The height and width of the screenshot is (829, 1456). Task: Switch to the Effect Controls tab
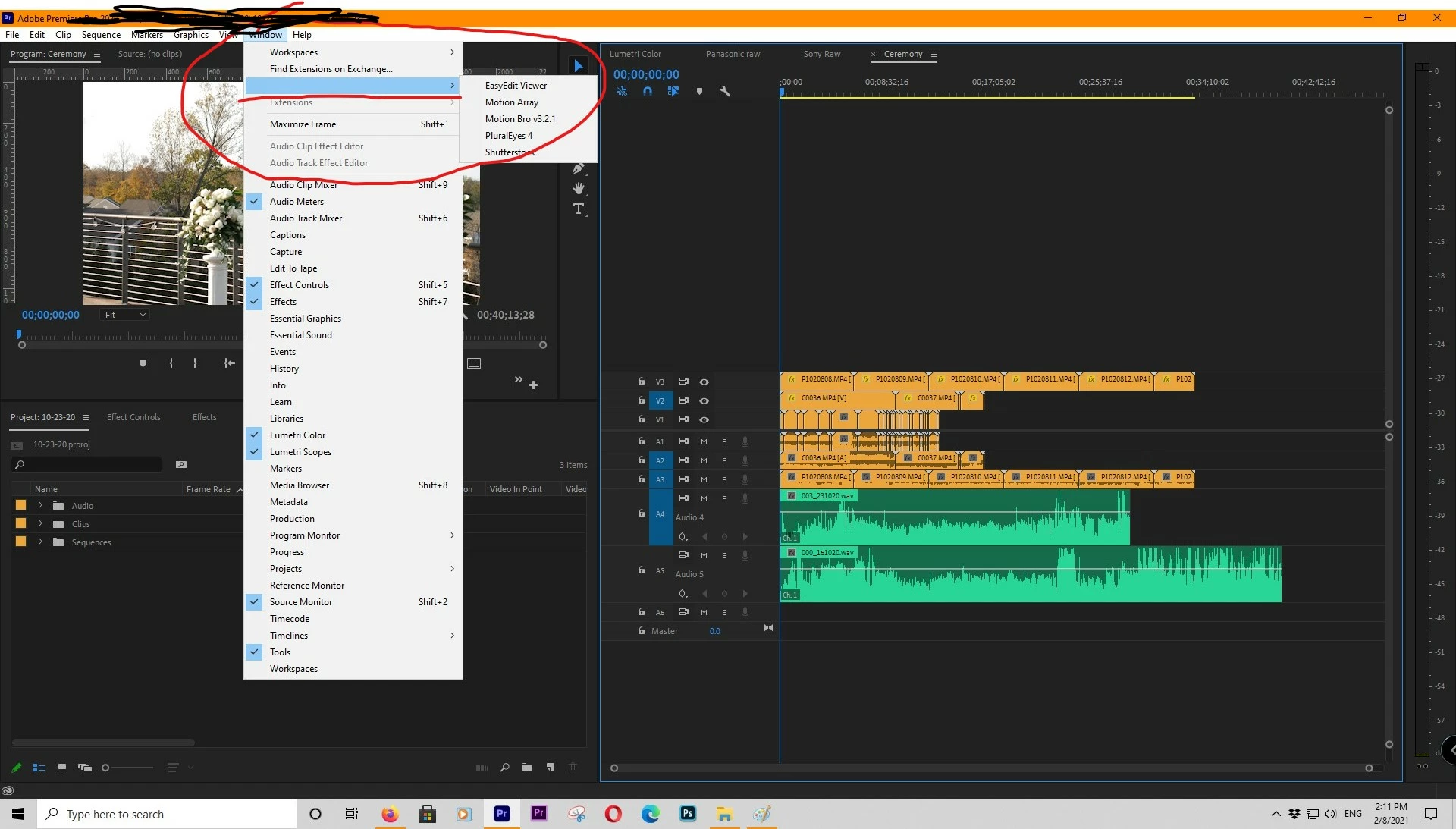click(x=133, y=417)
